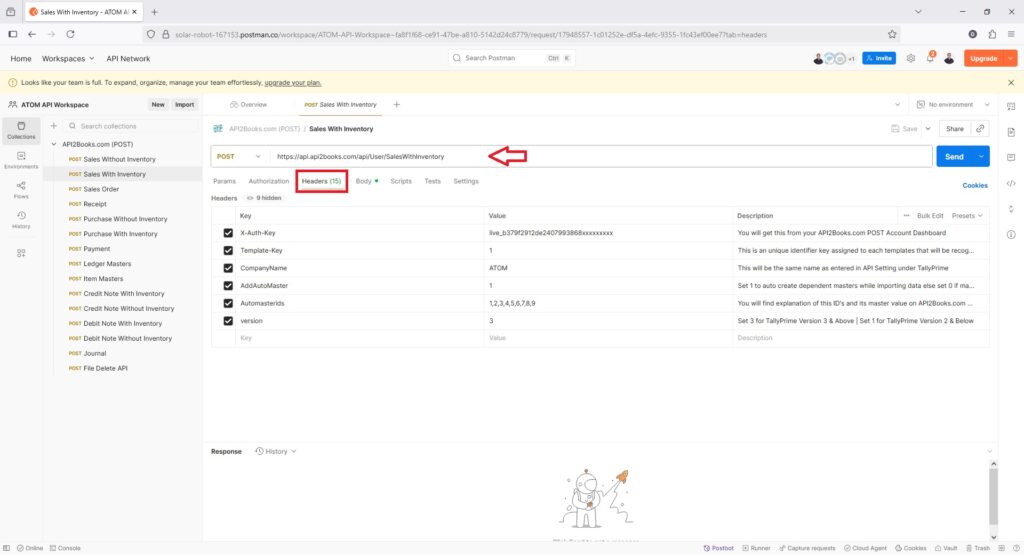
Task: Open the Runner in the status bar
Action: point(756,548)
